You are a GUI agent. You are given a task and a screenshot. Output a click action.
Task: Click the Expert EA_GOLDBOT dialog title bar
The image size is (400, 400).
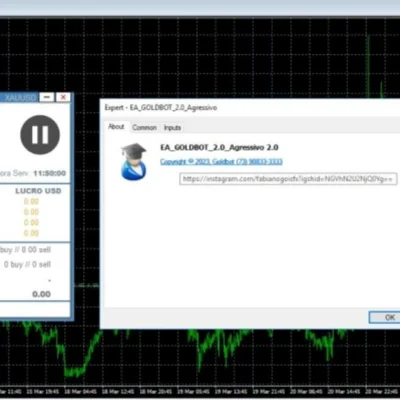click(x=250, y=108)
